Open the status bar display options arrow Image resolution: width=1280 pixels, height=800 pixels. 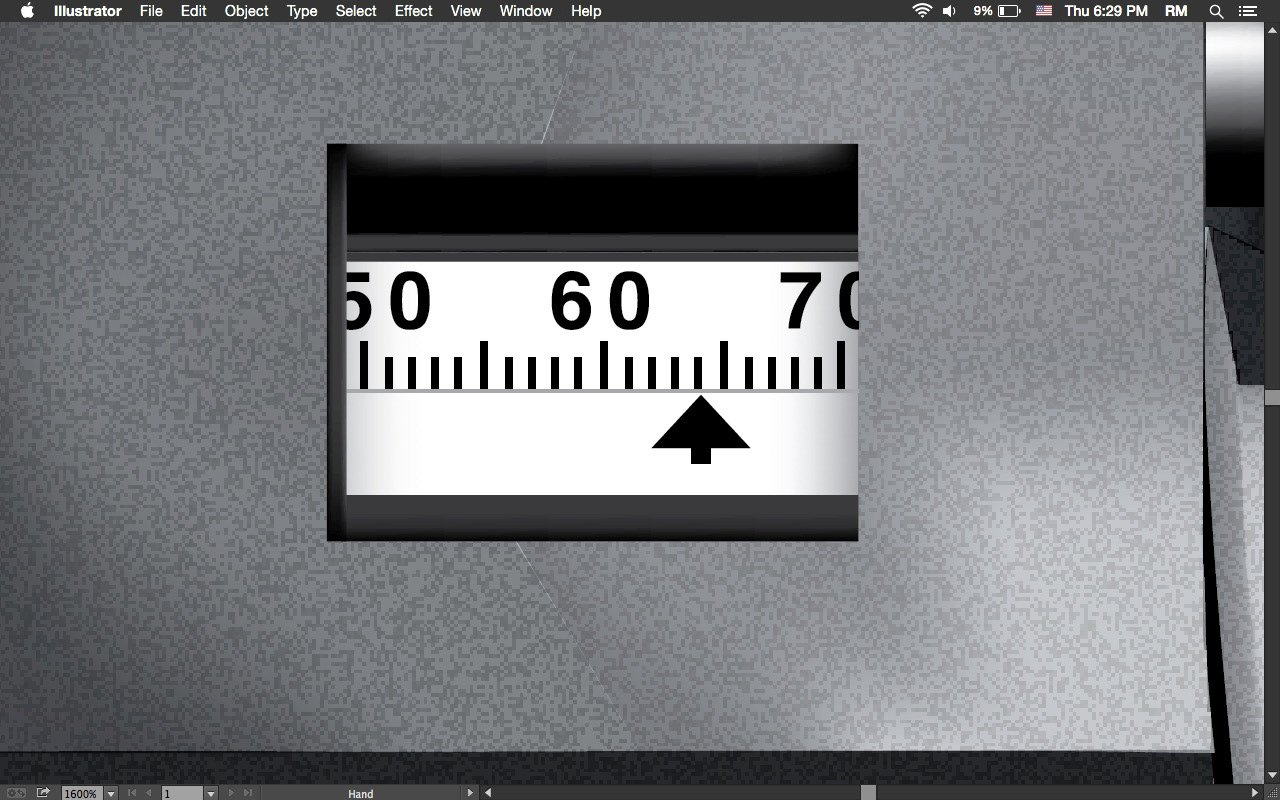pos(470,793)
